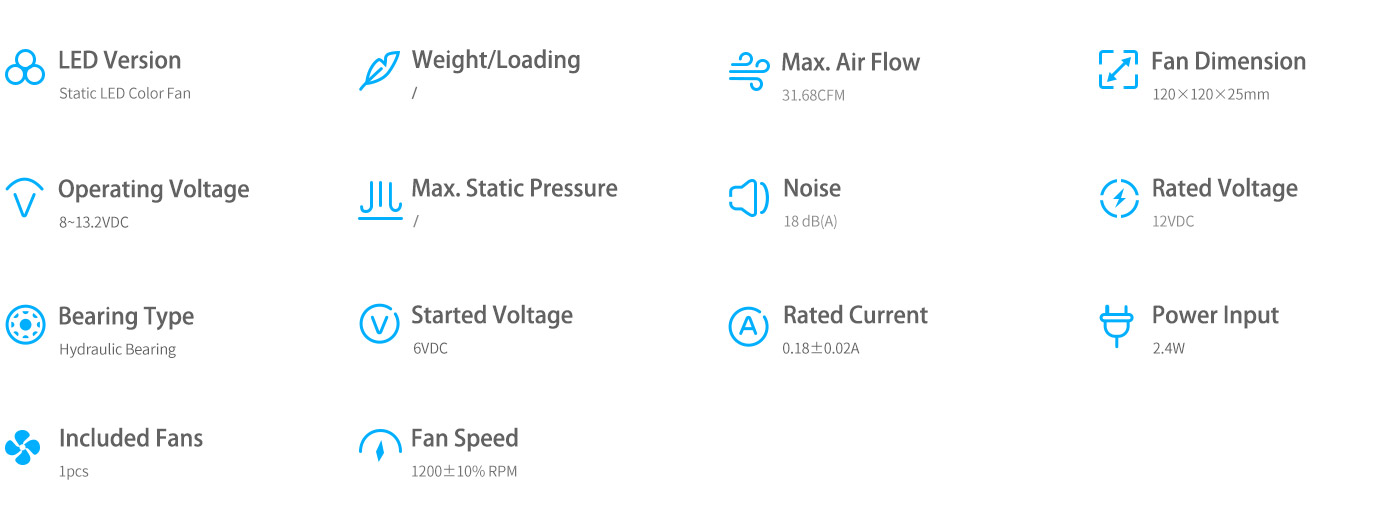Click the Max. Static Pressure icon

click(x=380, y=200)
